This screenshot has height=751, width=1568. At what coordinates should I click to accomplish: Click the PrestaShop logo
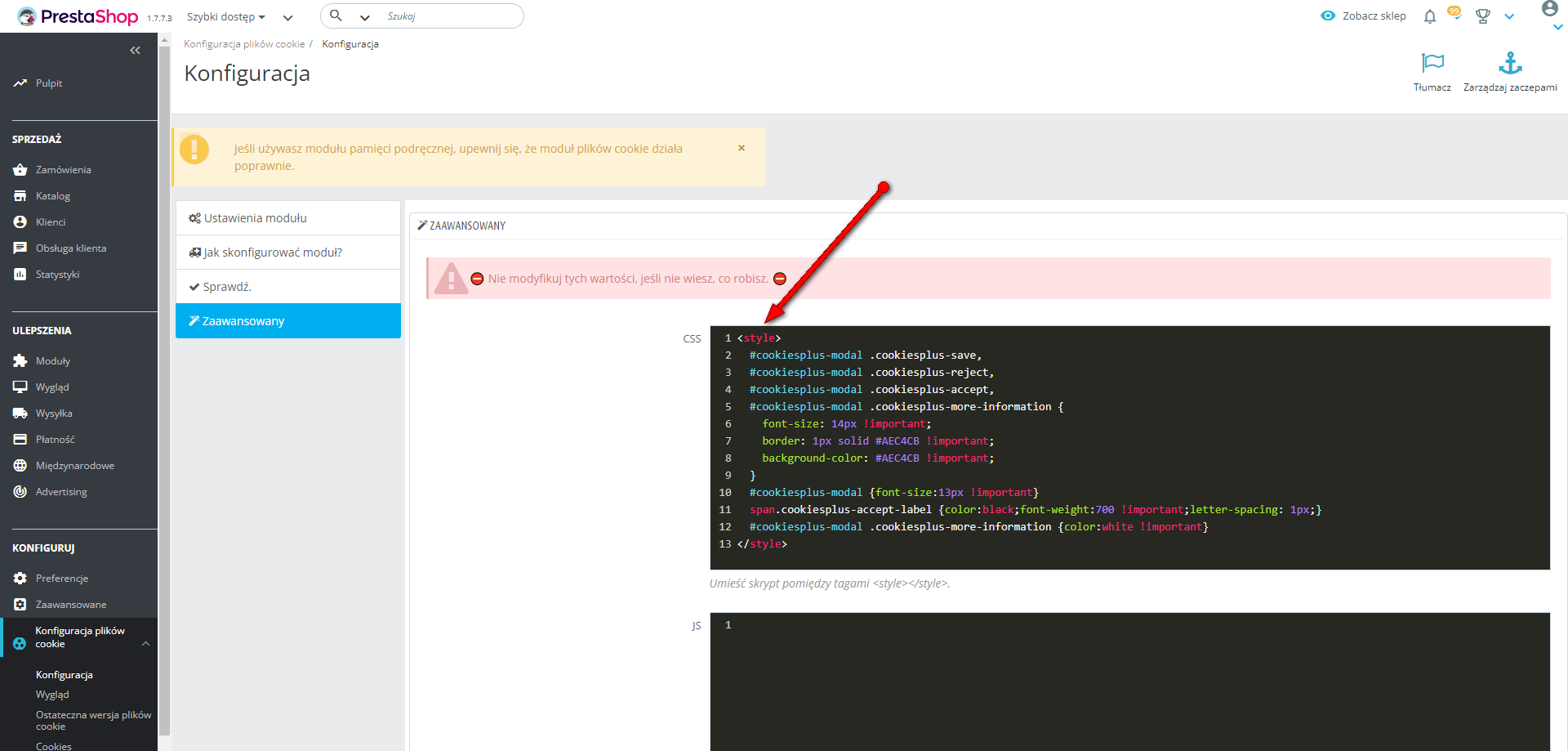[x=79, y=16]
